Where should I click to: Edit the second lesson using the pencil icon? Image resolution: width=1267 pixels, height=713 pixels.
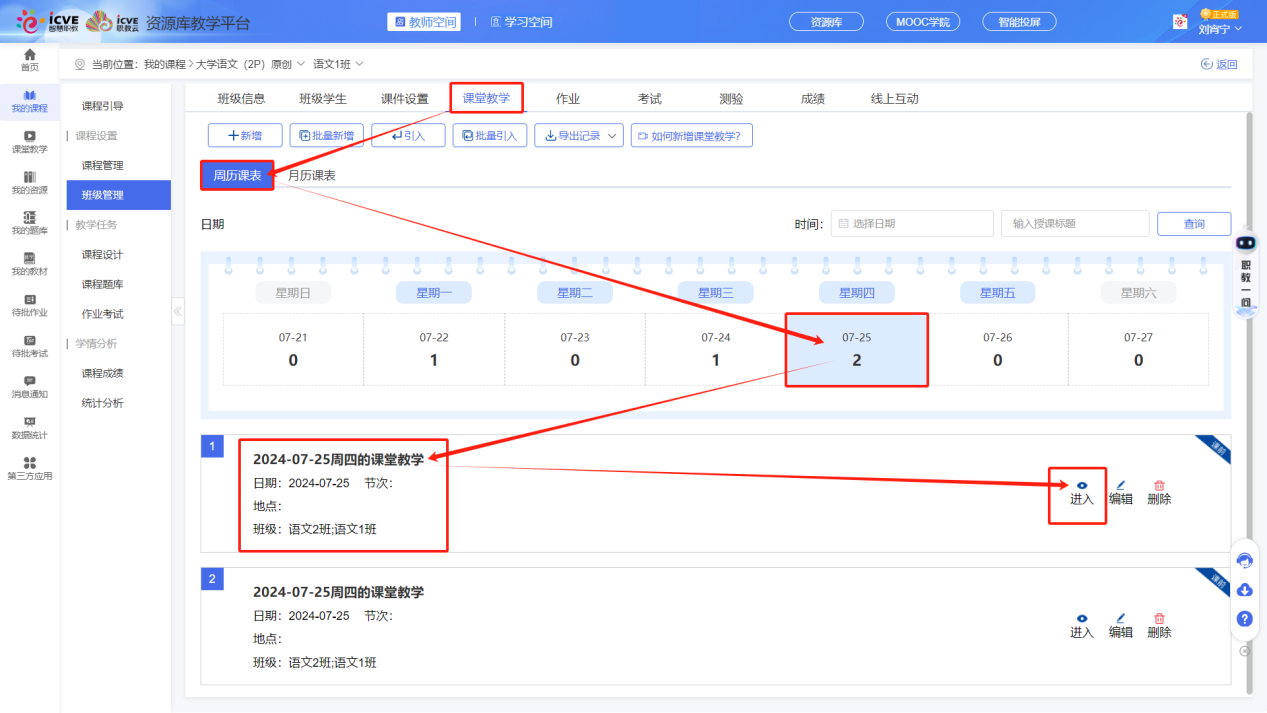point(1120,624)
